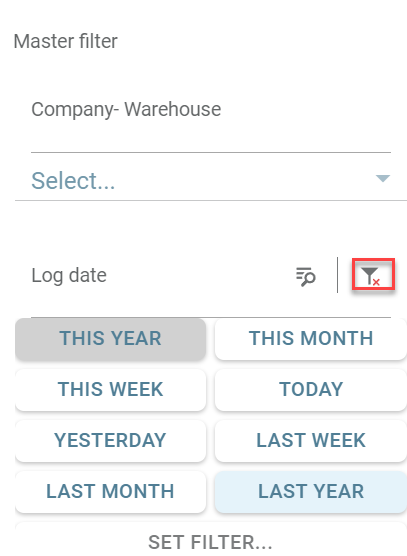Image resolution: width=407 pixels, height=556 pixels.
Task: Open the Log date search list icon
Action: pyautogui.click(x=306, y=276)
